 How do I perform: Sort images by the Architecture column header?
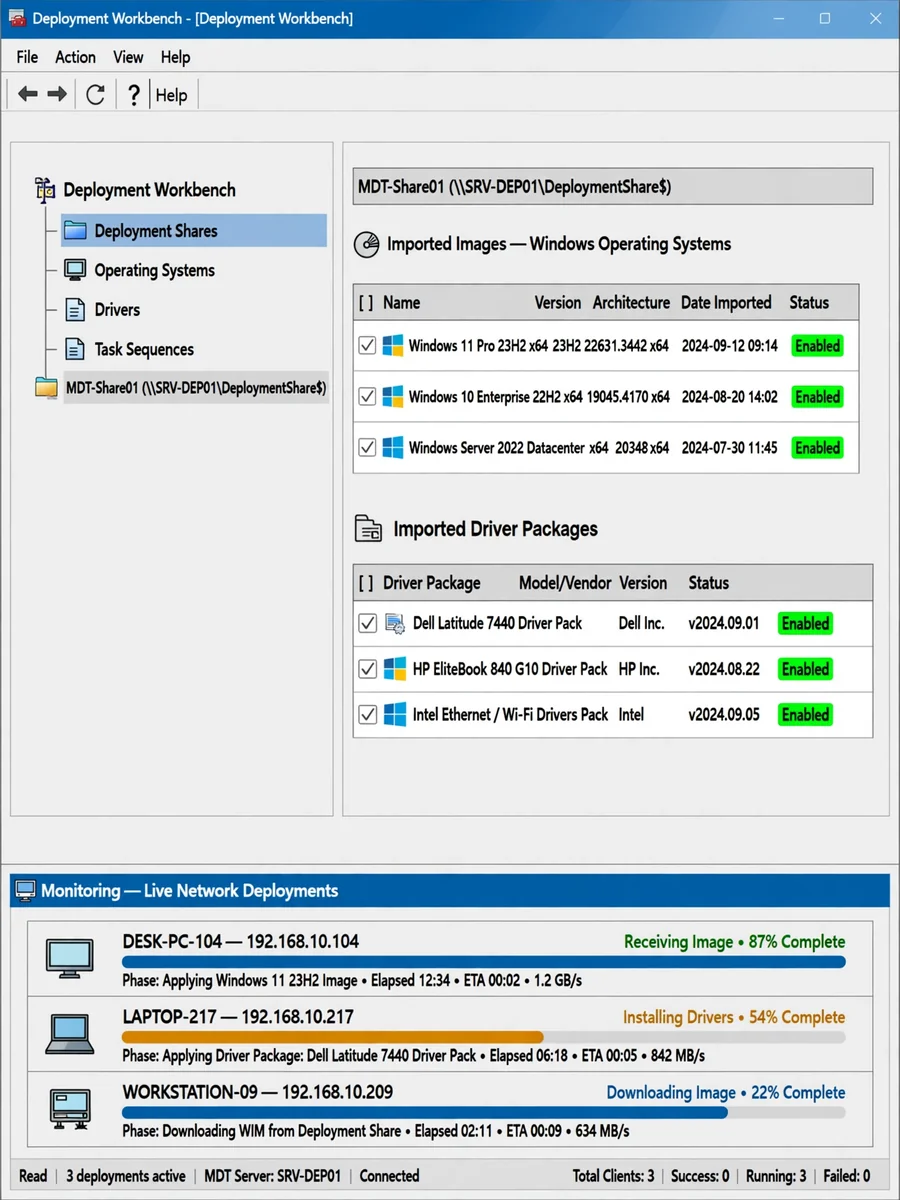(631, 302)
